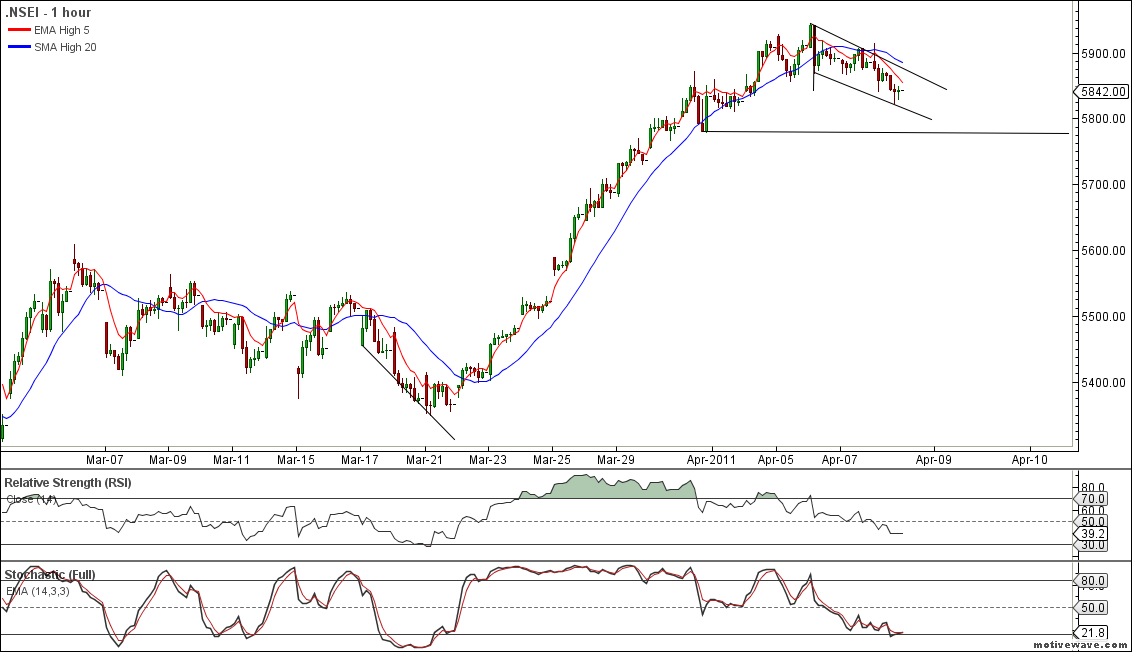Image resolution: width=1132 pixels, height=652 pixels.
Task: Click the stochastic current value 21.8 tag
Action: (x=1092, y=633)
